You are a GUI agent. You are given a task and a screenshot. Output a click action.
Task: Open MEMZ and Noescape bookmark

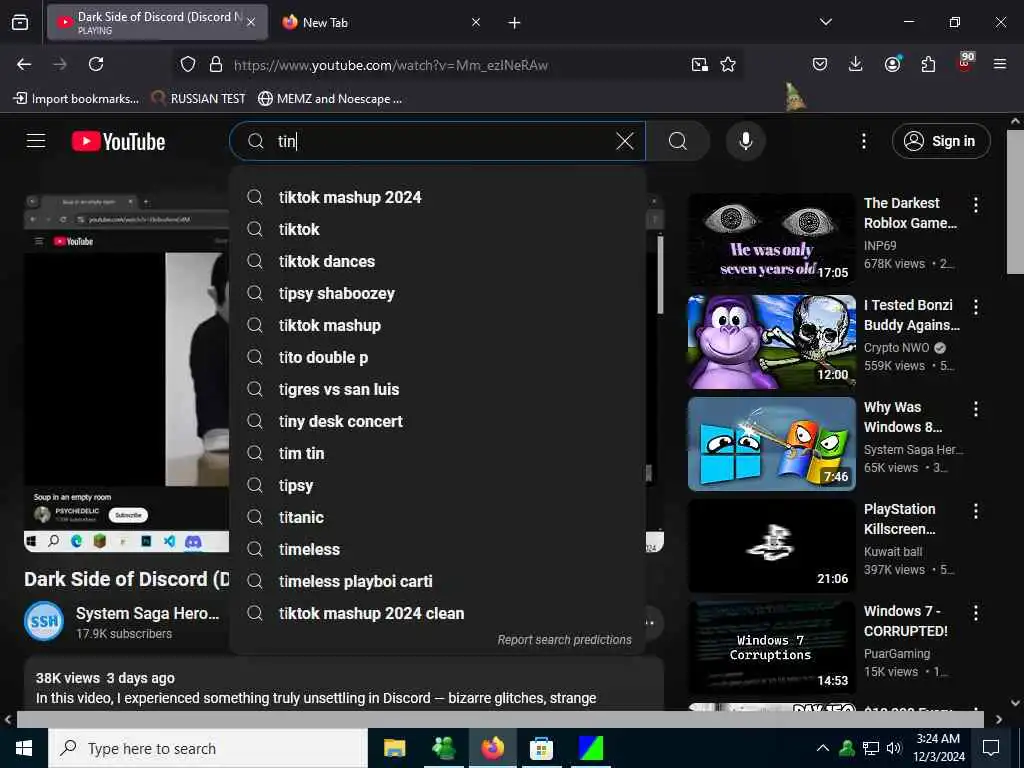[330, 99]
